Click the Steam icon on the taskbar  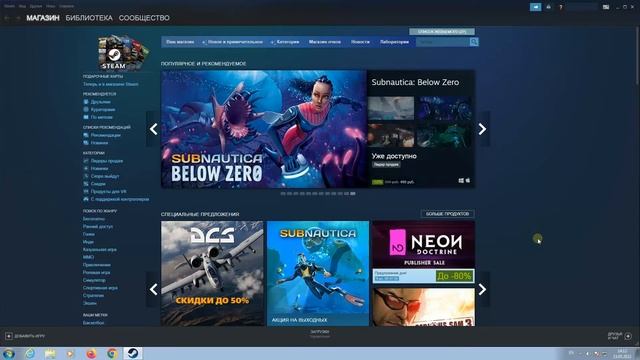coord(133,353)
